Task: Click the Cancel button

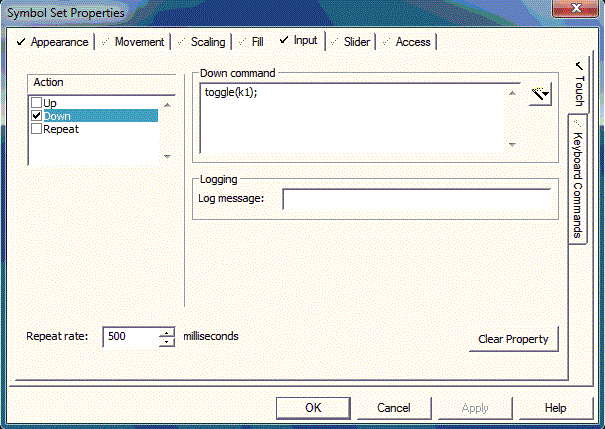Action: coord(393,408)
